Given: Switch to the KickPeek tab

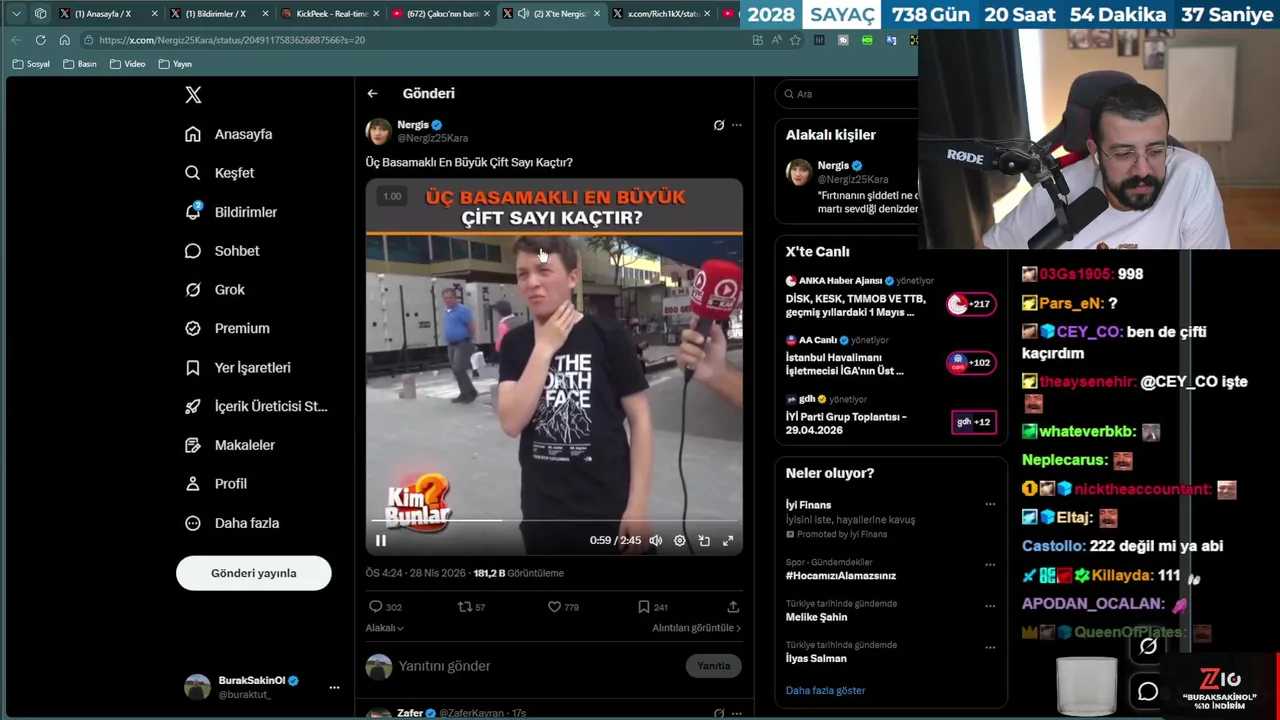Looking at the screenshot, I should (329, 14).
